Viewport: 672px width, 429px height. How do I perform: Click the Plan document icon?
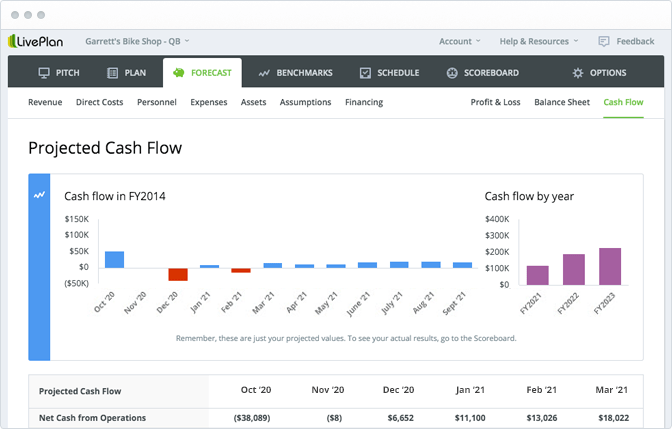pos(113,73)
